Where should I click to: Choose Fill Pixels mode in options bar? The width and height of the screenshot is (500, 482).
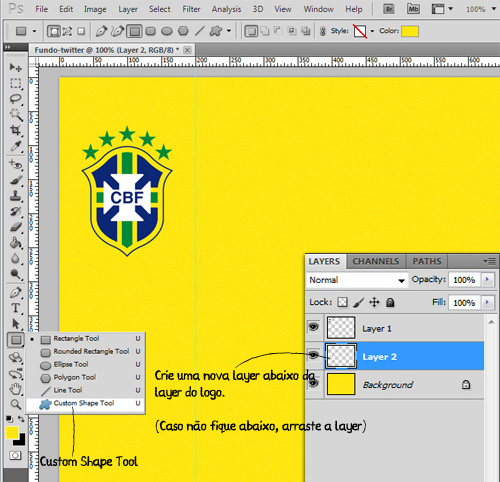(x=81, y=31)
